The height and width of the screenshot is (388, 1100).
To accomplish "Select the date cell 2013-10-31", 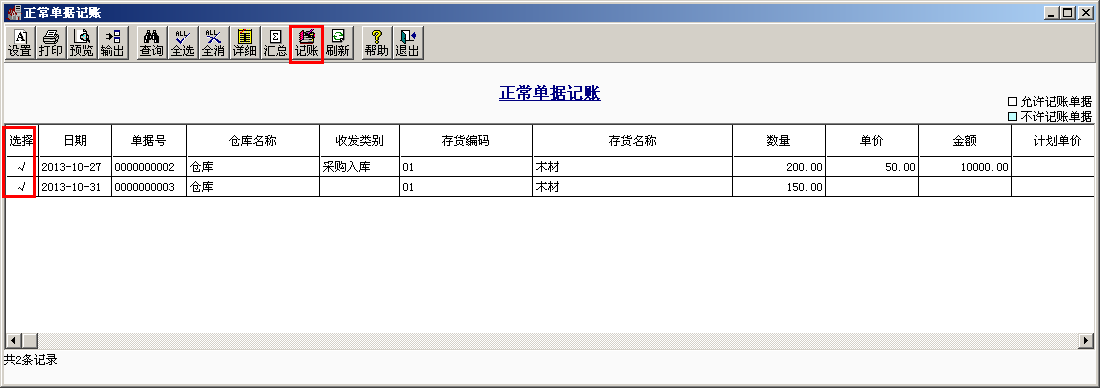I will (x=75, y=187).
